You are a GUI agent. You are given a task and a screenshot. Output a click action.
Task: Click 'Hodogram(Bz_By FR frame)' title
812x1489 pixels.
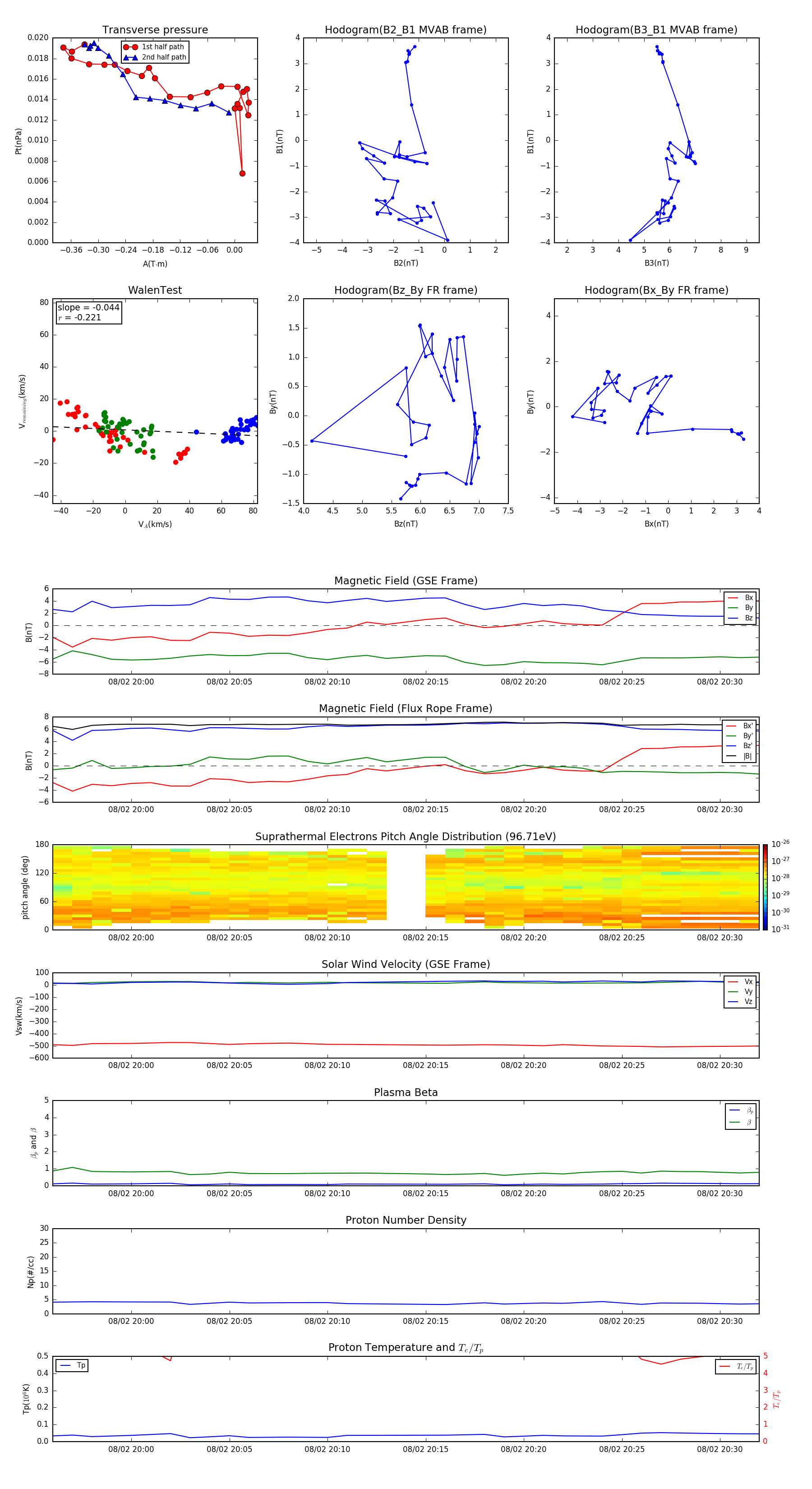click(406, 290)
